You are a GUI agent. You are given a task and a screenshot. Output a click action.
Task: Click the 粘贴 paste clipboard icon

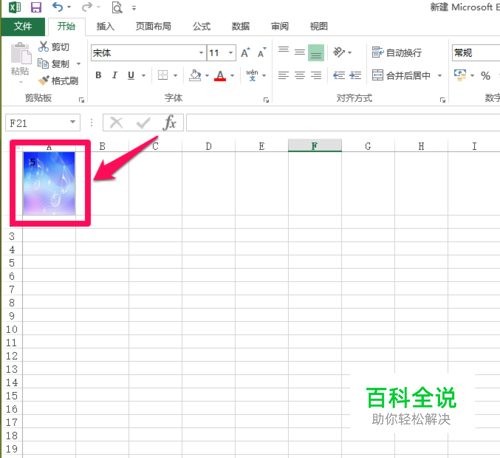(21, 53)
